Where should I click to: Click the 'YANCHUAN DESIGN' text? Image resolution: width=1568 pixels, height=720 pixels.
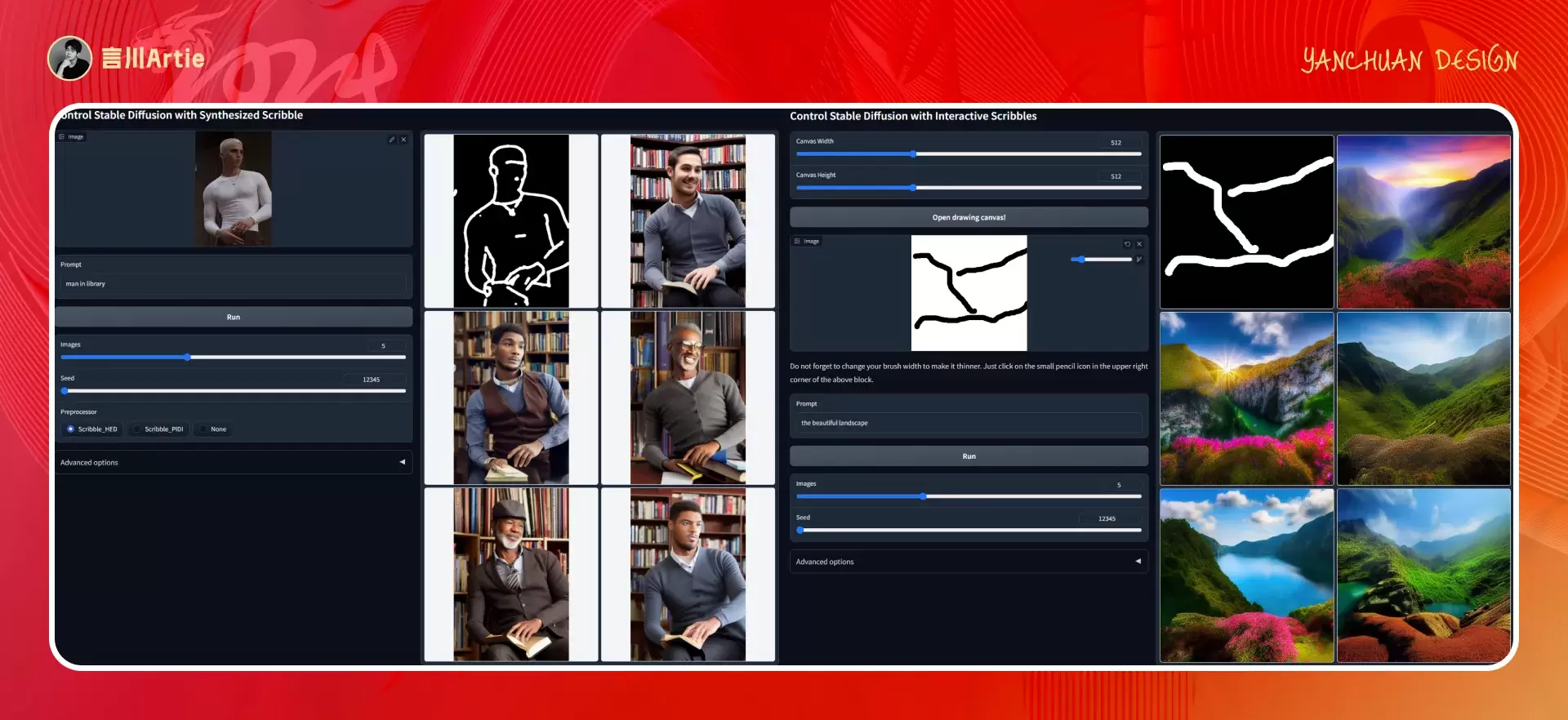pyautogui.click(x=1410, y=60)
